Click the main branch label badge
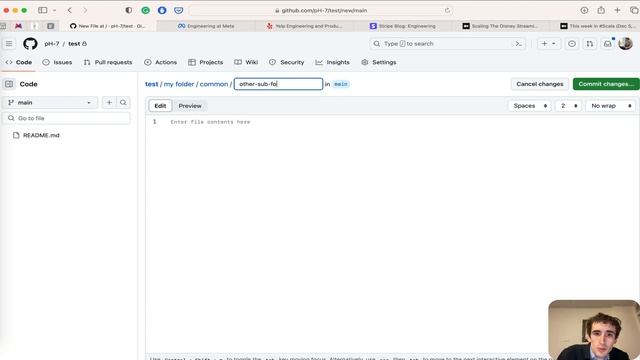 point(340,84)
